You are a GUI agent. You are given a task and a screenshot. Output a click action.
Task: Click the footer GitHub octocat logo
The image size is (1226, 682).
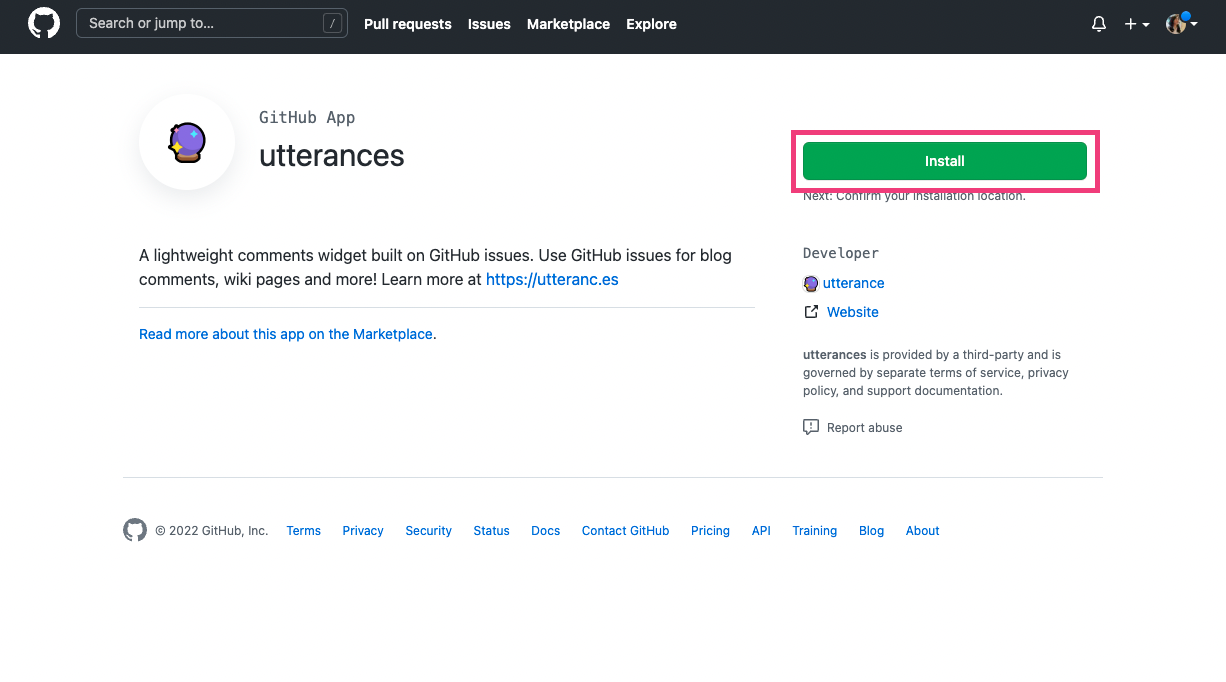pos(135,530)
